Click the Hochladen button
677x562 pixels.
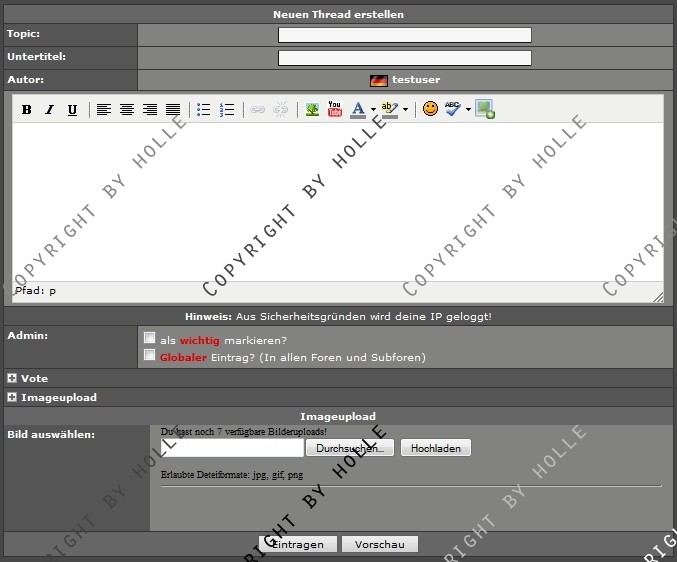tap(436, 448)
